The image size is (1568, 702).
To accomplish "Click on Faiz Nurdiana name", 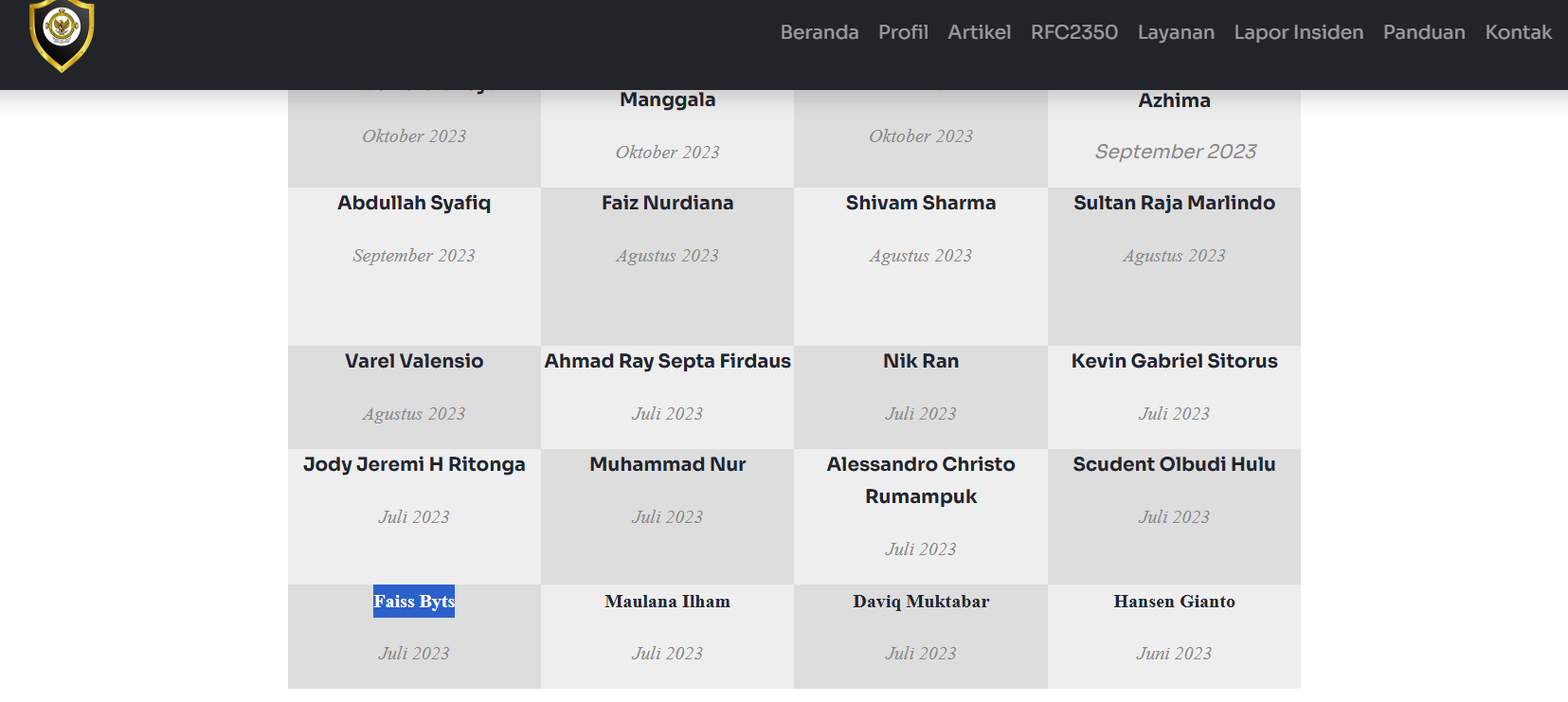I will (x=667, y=203).
